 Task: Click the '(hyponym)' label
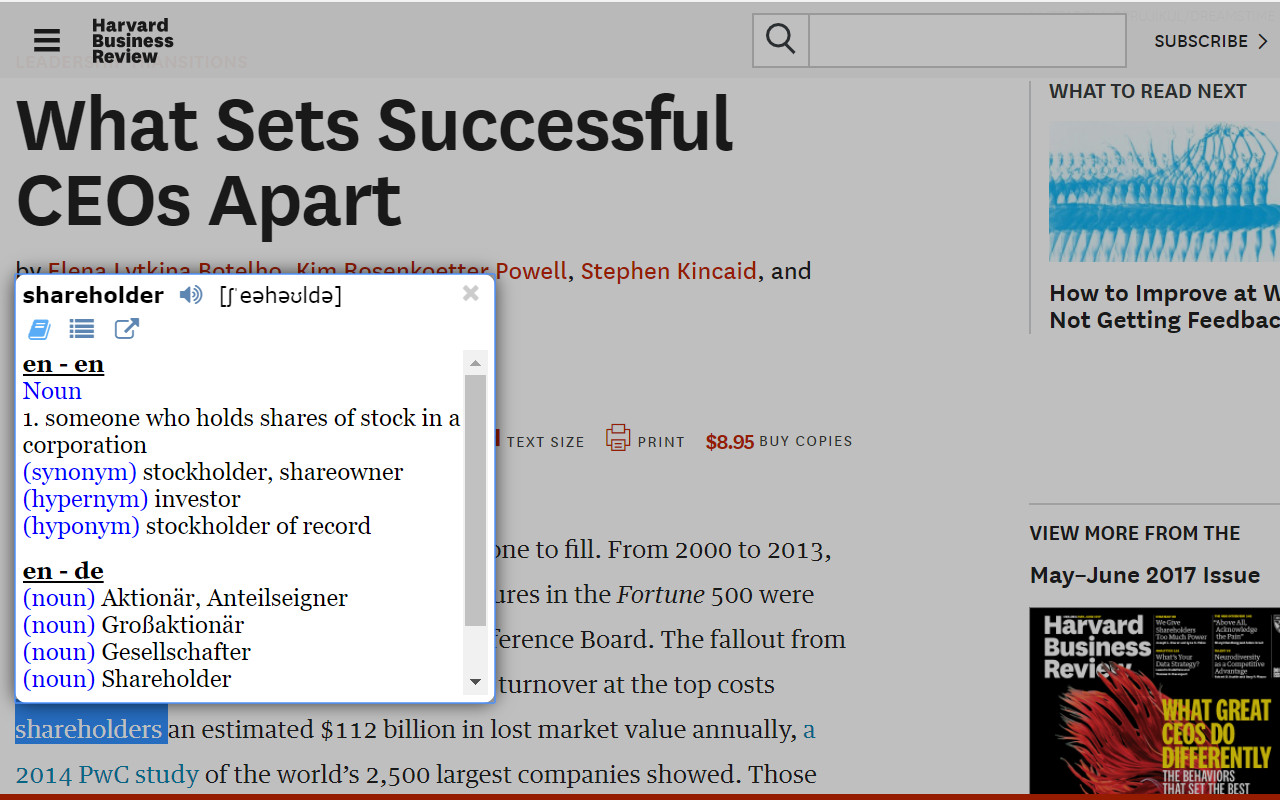pos(81,526)
